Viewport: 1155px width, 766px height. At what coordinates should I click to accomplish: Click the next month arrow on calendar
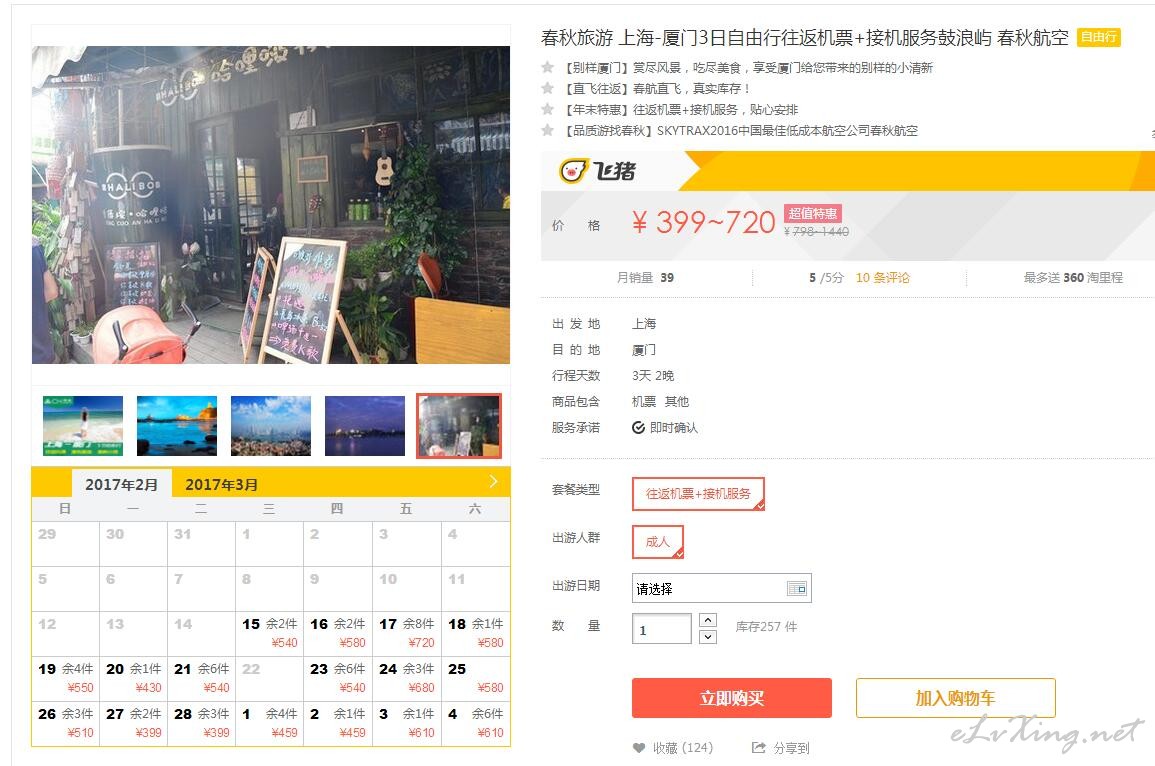pyautogui.click(x=494, y=482)
